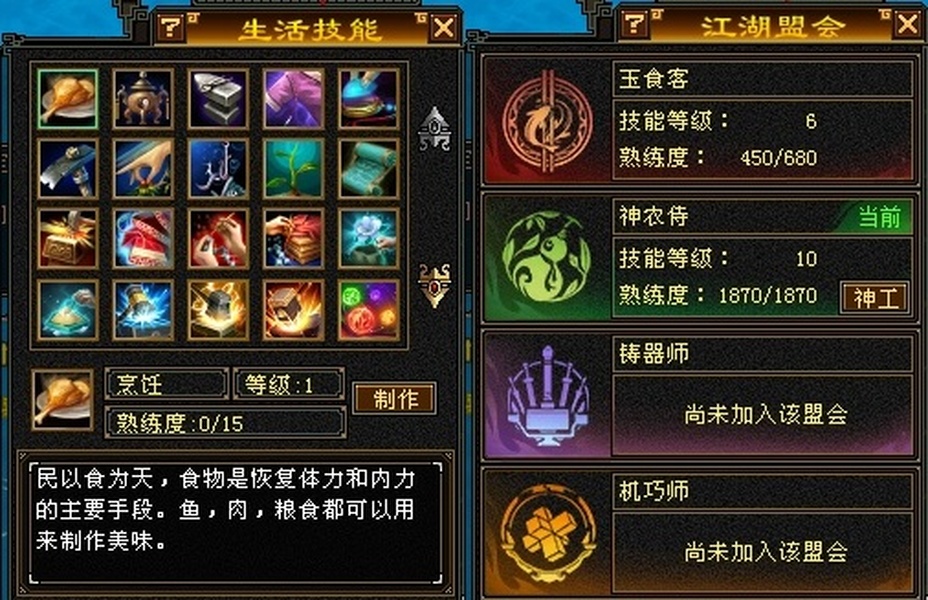Select the pickaxe mining skill icon
Screen dimensions: 928x600
tap(67, 169)
